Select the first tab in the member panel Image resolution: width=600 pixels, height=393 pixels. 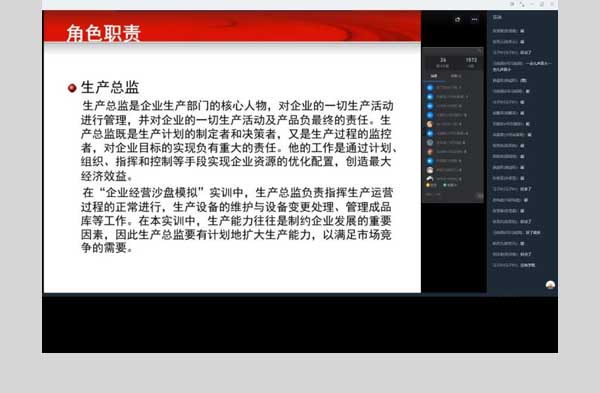(x=434, y=76)
